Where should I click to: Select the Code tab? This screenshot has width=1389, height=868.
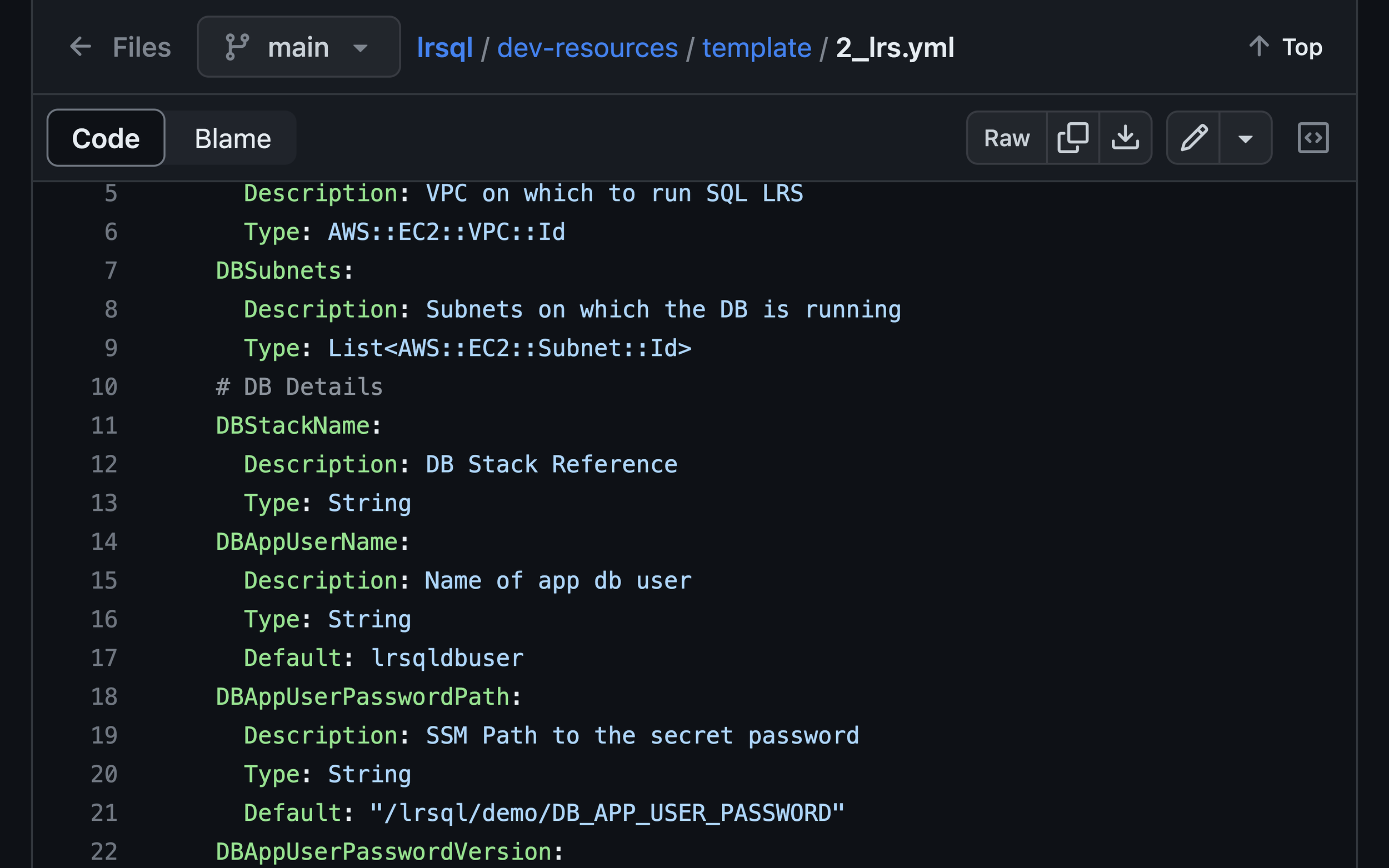pyautogui.click(x=105, y=138)
